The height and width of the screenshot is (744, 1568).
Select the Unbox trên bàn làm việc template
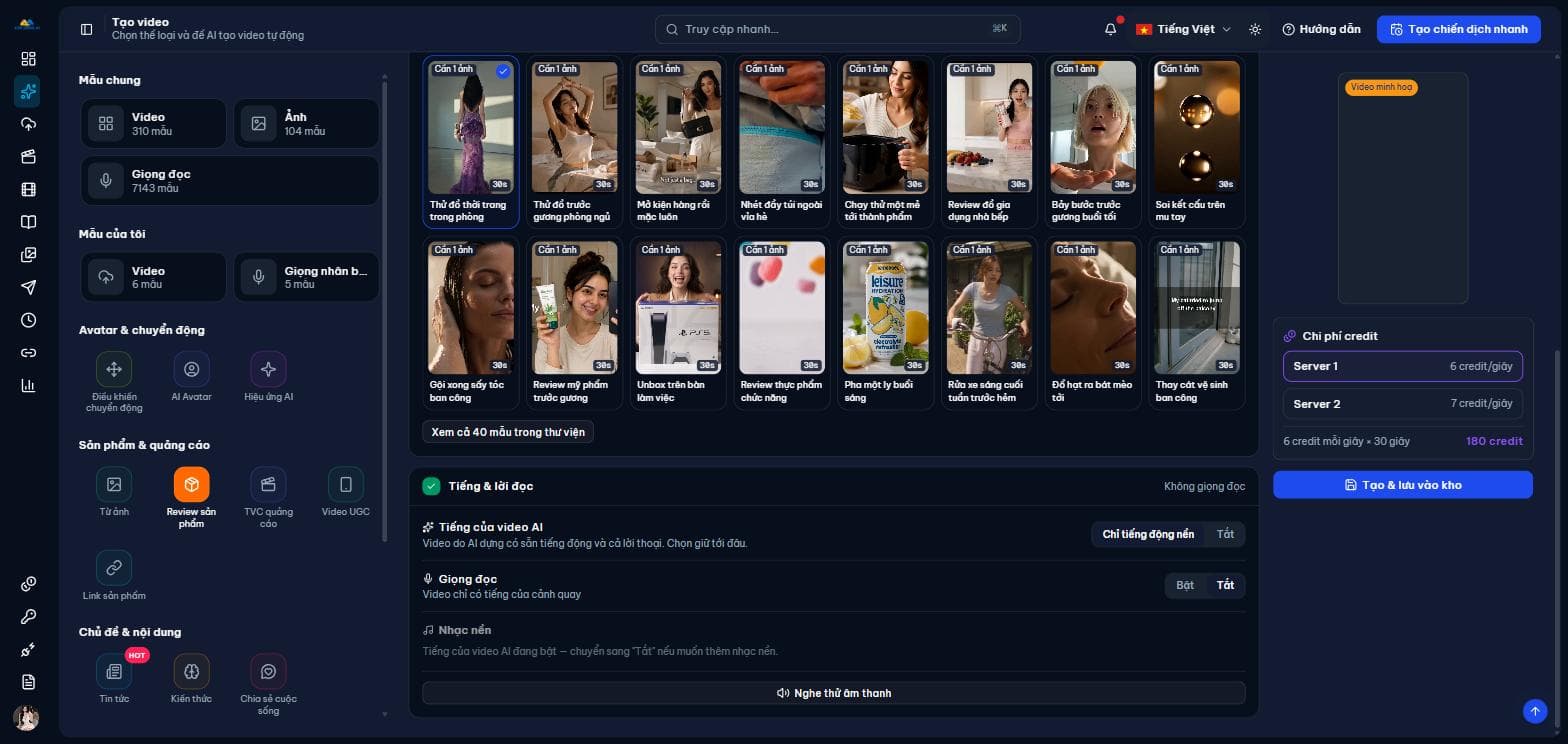(678, 322)
